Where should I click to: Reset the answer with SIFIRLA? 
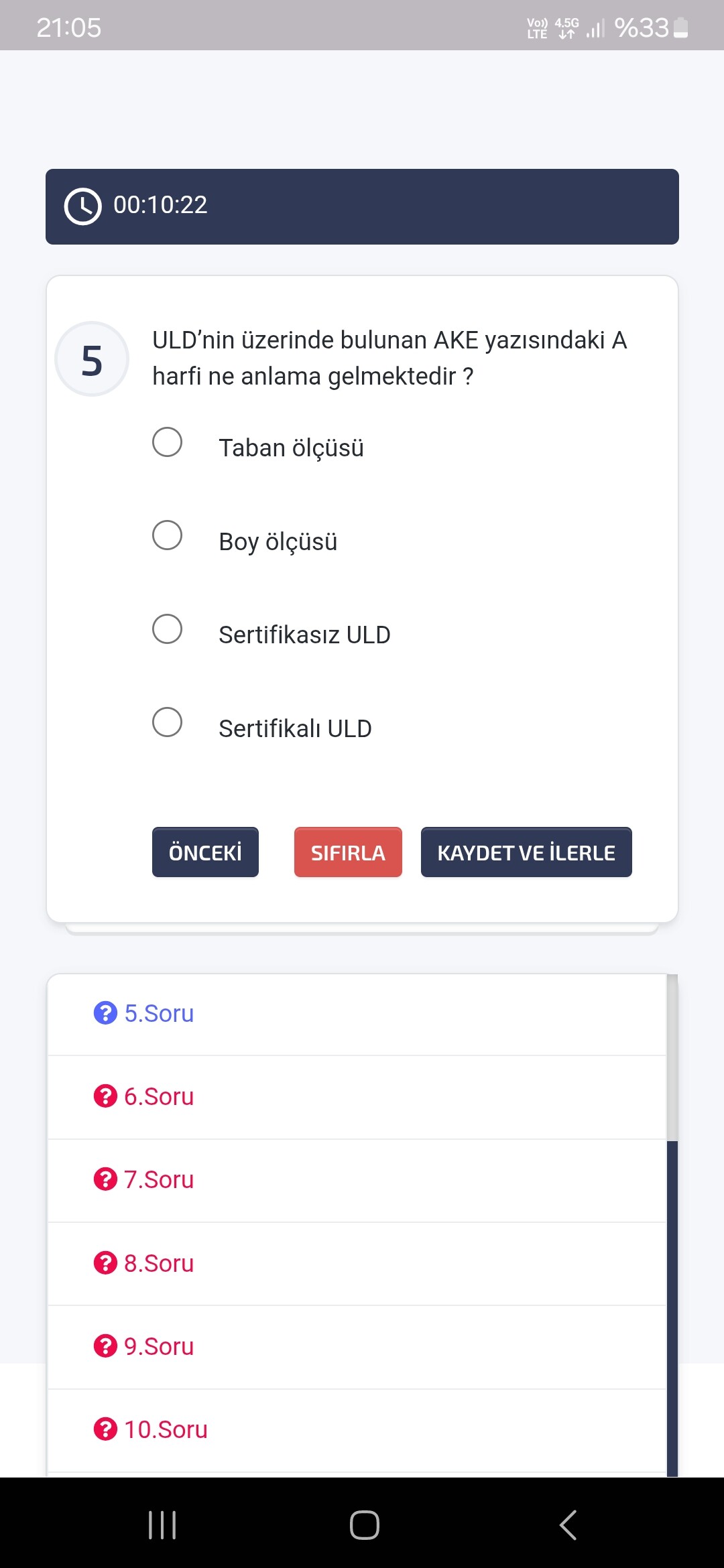tap(348, 852)
